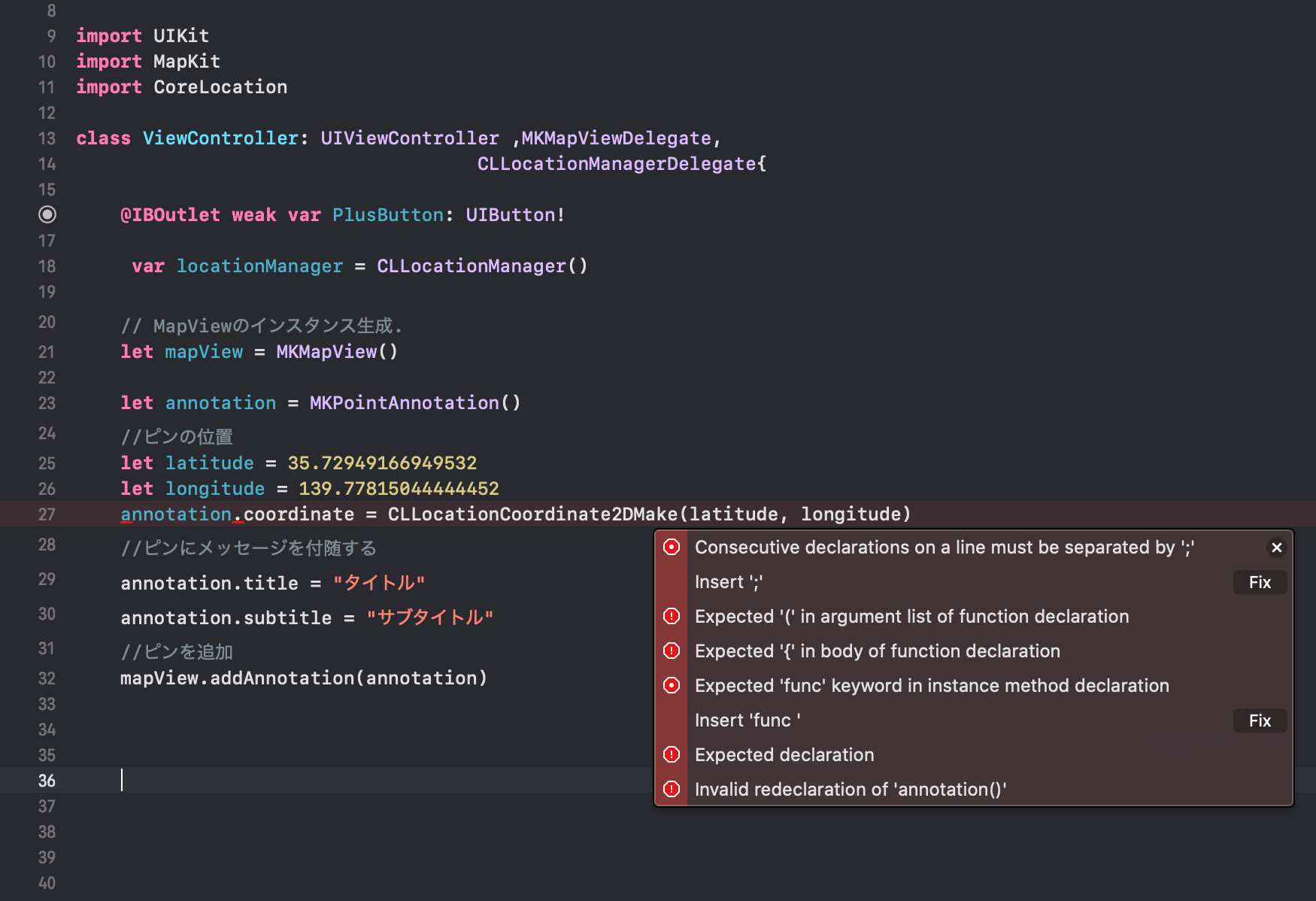Click error icon for 'Consecutive declarations' message
Screen dimensions: 1316x901
pos(672,547)
